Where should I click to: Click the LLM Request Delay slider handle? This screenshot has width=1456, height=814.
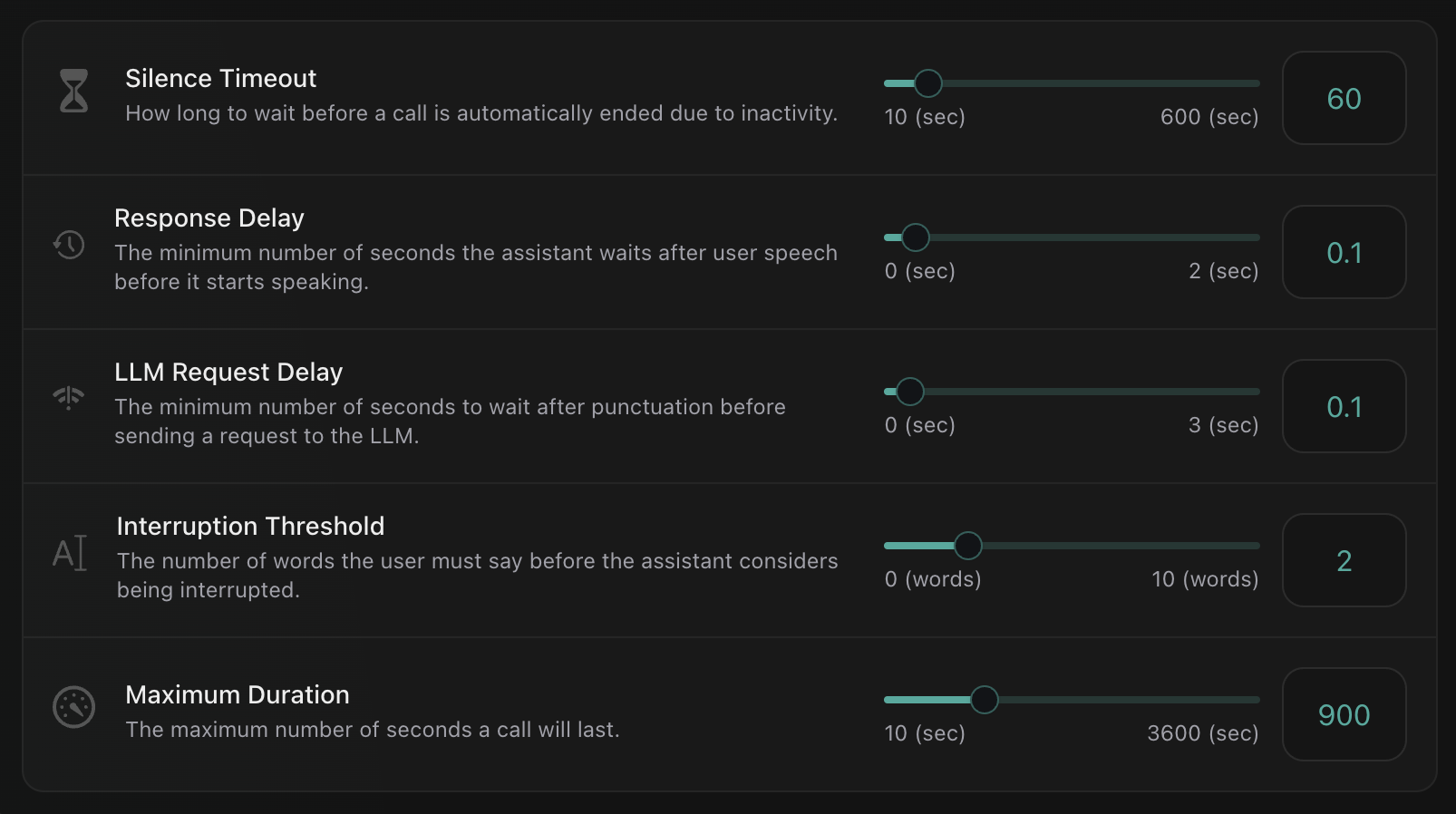909,392
